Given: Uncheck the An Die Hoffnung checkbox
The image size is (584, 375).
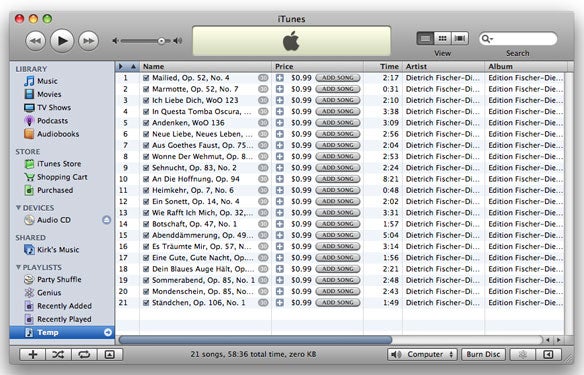Looking at the screenshot, I should click(x=146, y=179).
